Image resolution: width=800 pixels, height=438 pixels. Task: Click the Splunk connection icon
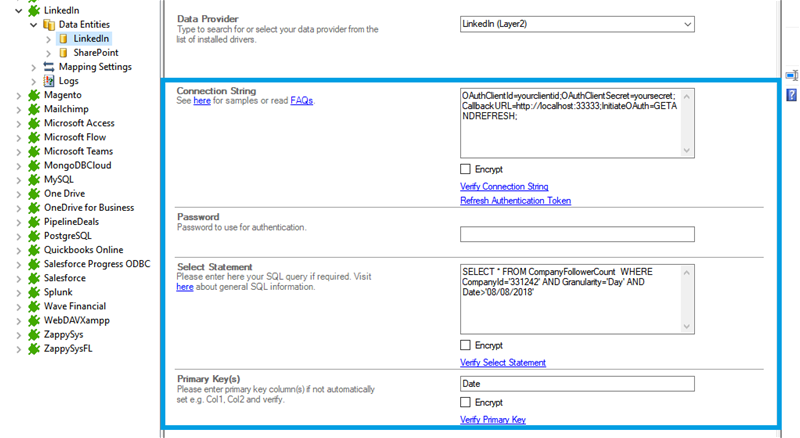tap(34, 293)
